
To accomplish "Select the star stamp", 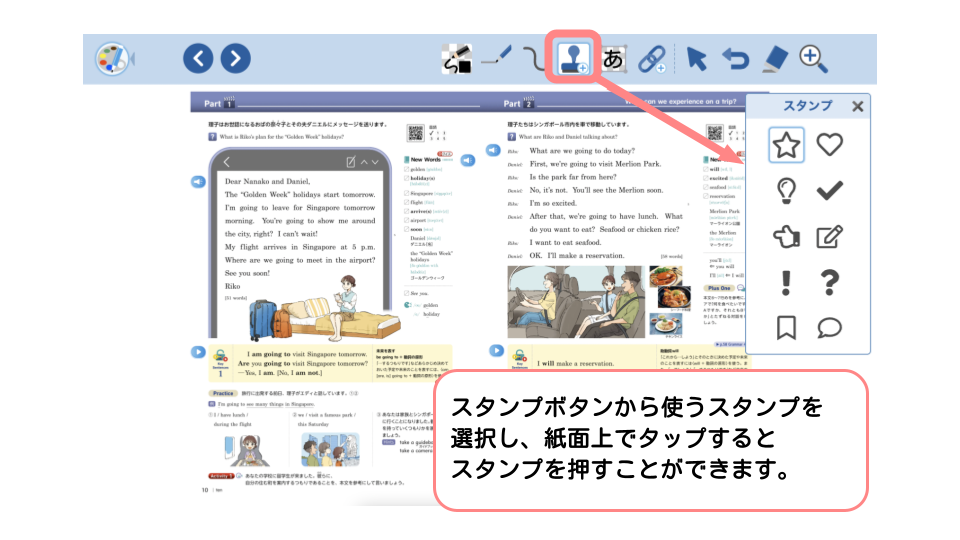I will (x=787, y=146).
